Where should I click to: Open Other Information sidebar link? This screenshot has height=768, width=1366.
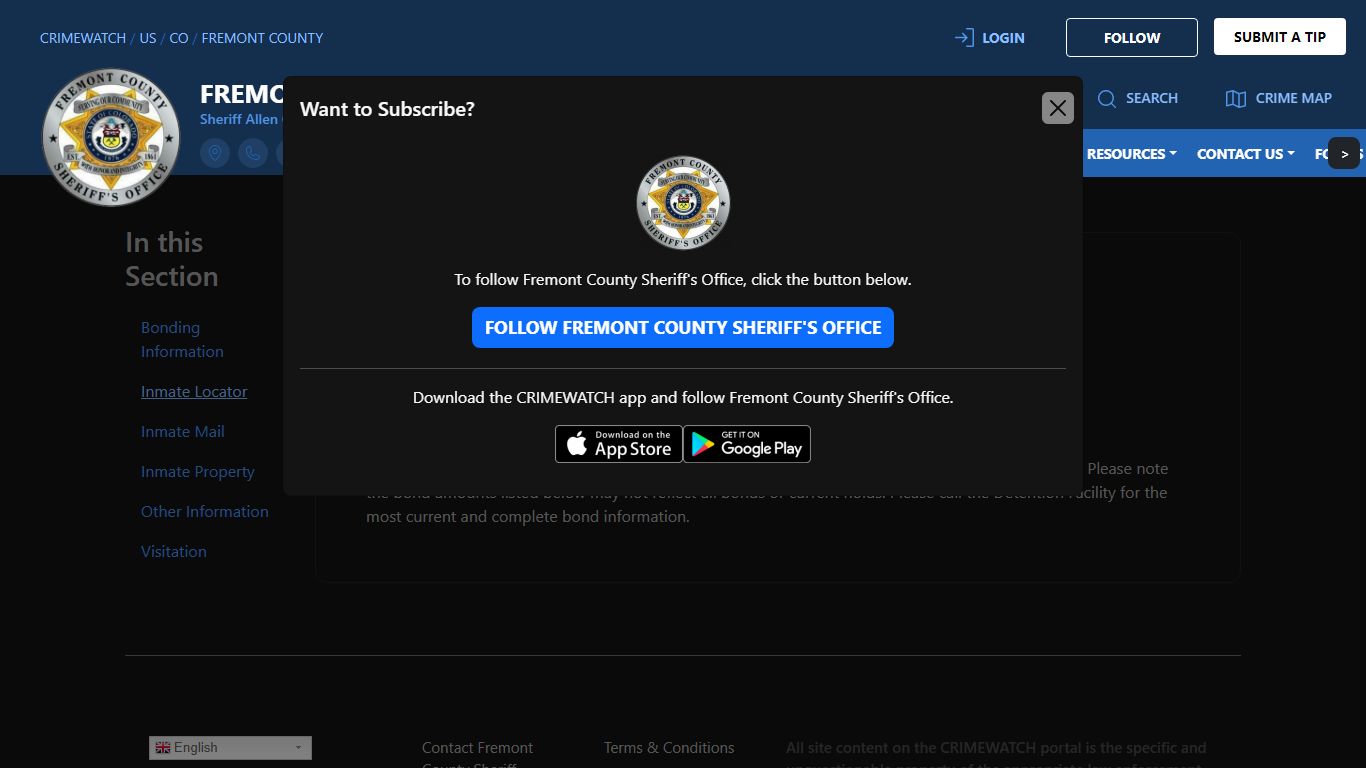point(205,512)
